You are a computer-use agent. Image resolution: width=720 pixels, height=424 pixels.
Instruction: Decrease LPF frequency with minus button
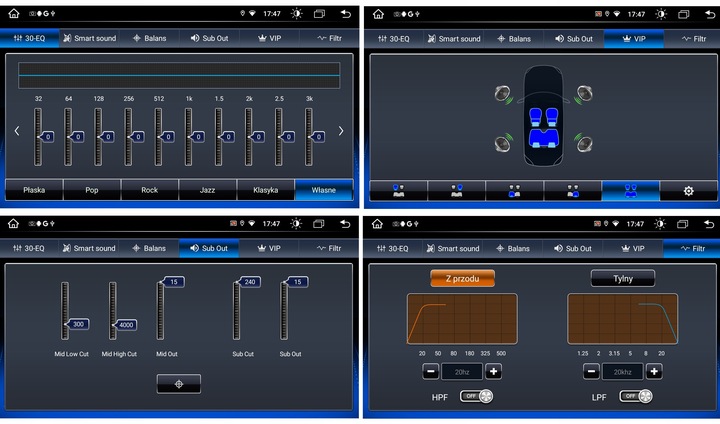[591, 371]
